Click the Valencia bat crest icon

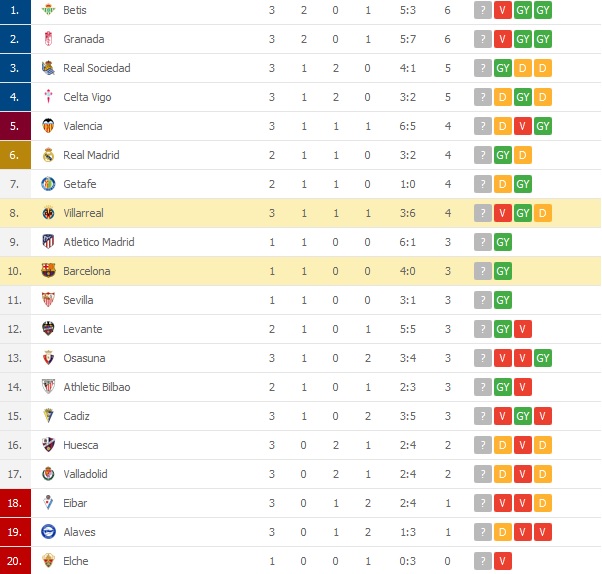[x=48, y=126]
